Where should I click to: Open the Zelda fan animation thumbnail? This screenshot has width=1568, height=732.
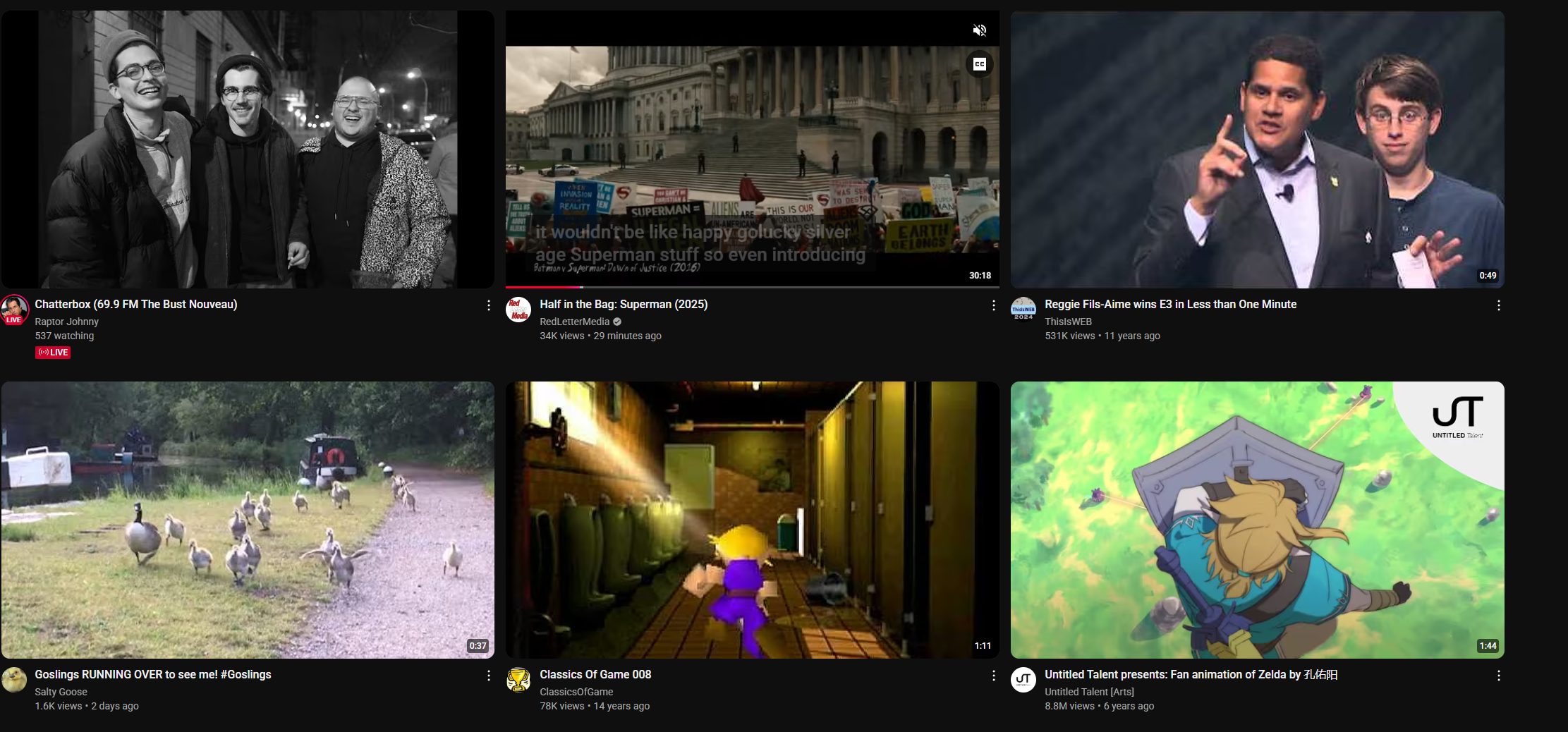point(1258,520)
